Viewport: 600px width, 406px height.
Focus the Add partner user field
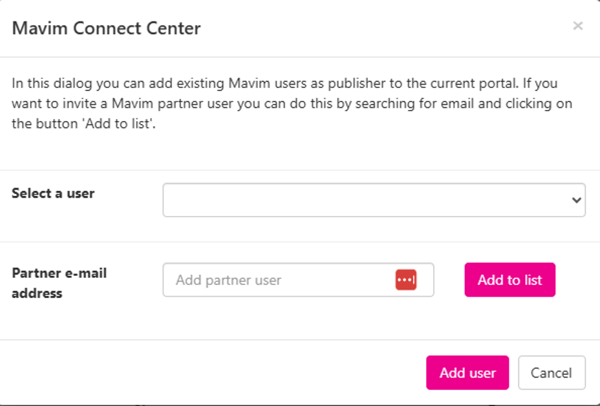pyautogui.click(x=298, y=280)
